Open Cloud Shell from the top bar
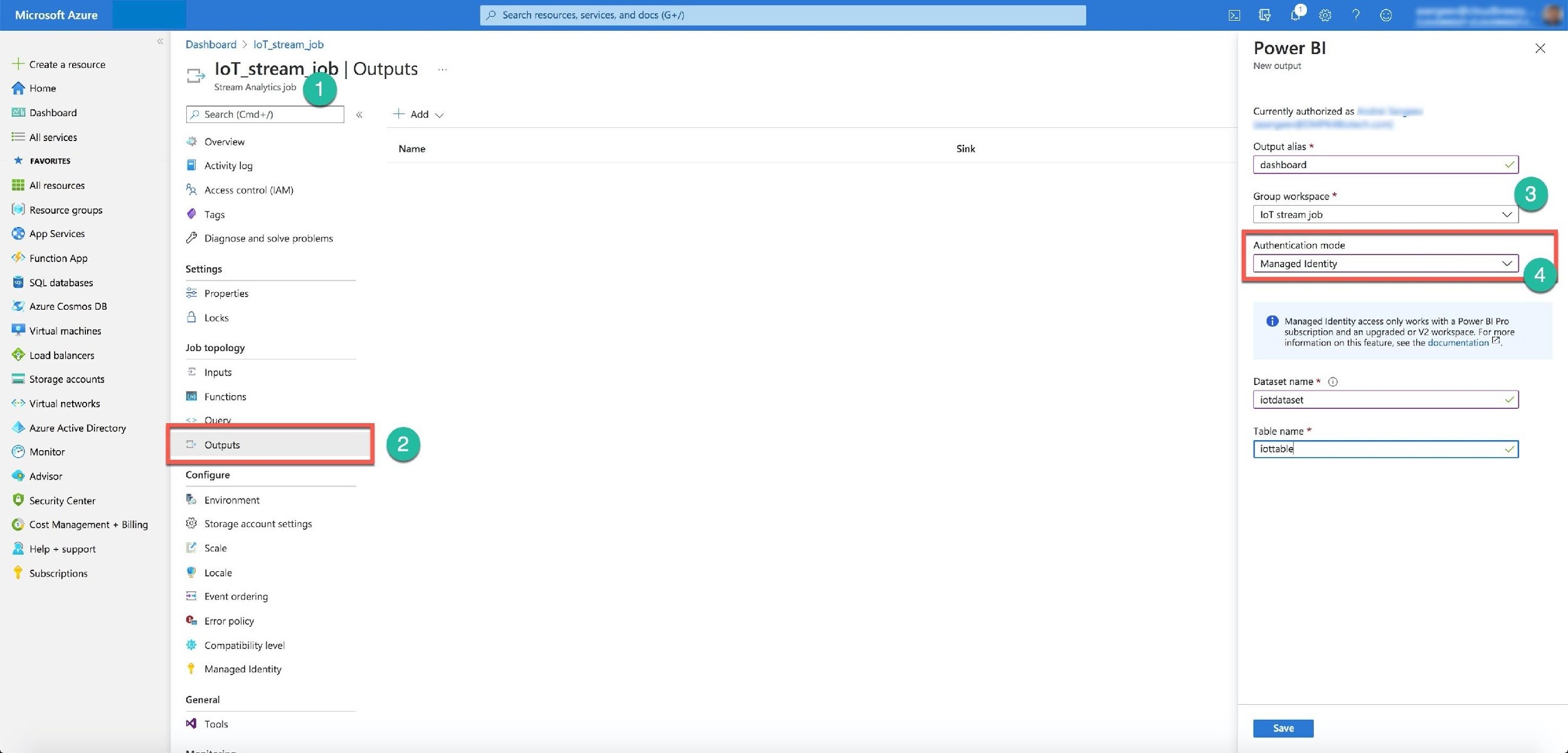 1234,15
